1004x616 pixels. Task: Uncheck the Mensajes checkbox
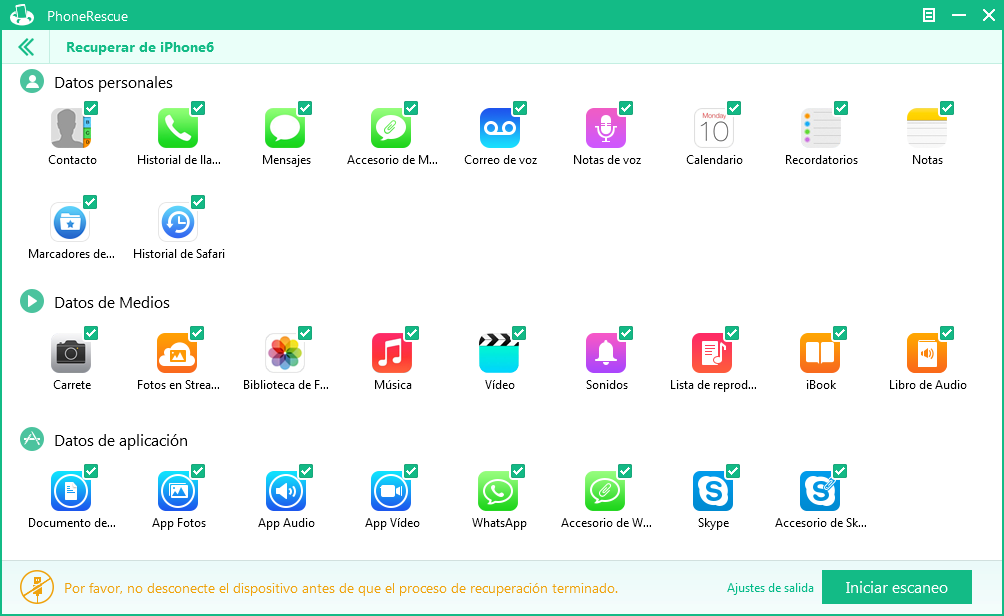(x=305, y=108)
